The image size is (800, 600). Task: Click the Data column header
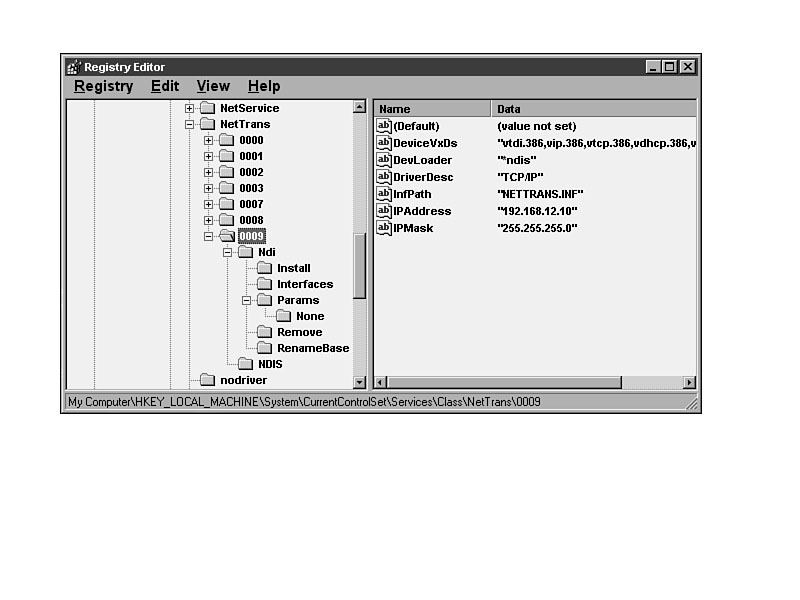(x=590, y=108)
